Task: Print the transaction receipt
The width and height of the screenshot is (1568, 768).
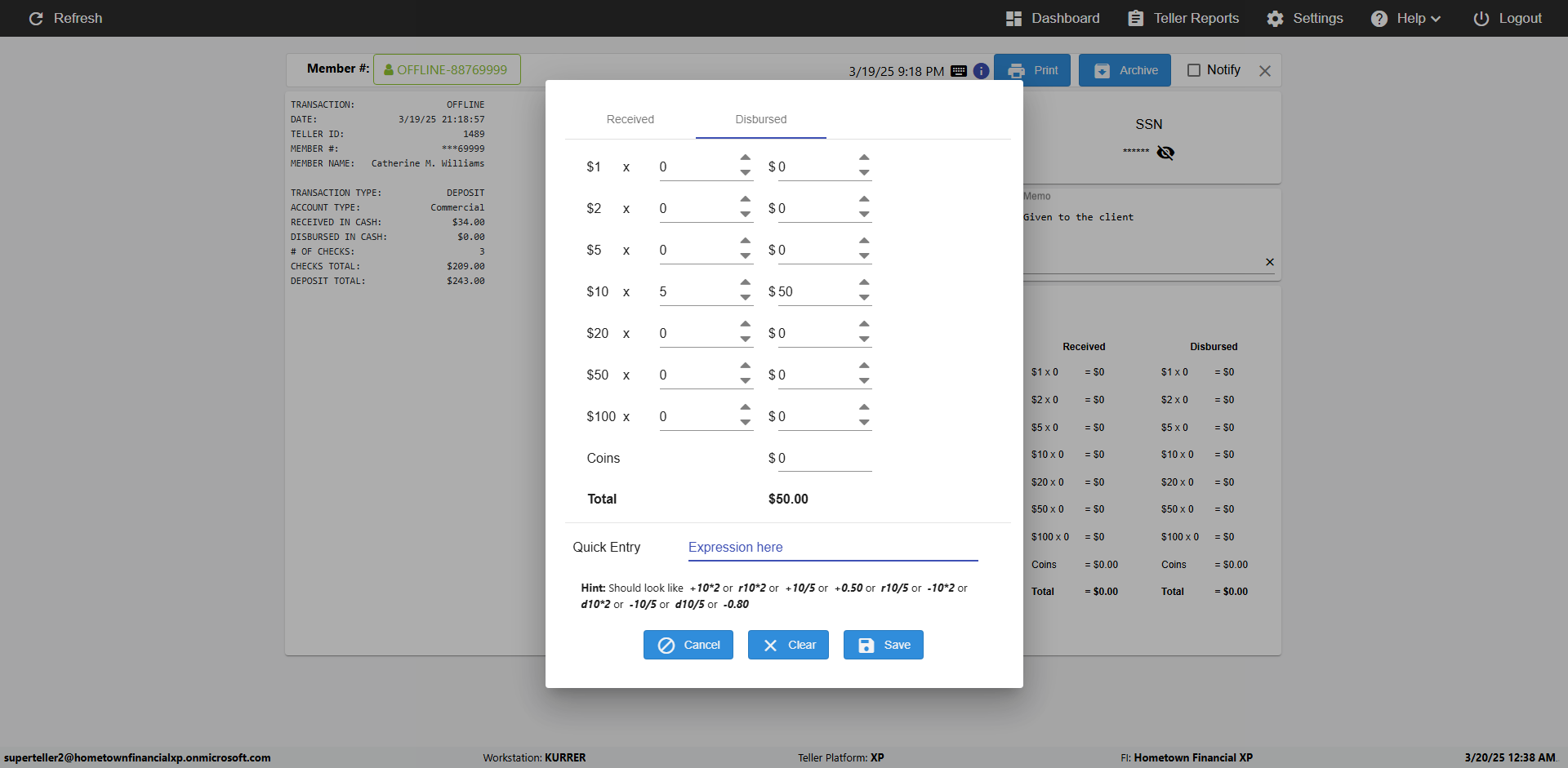Action: coord(1032,70)
